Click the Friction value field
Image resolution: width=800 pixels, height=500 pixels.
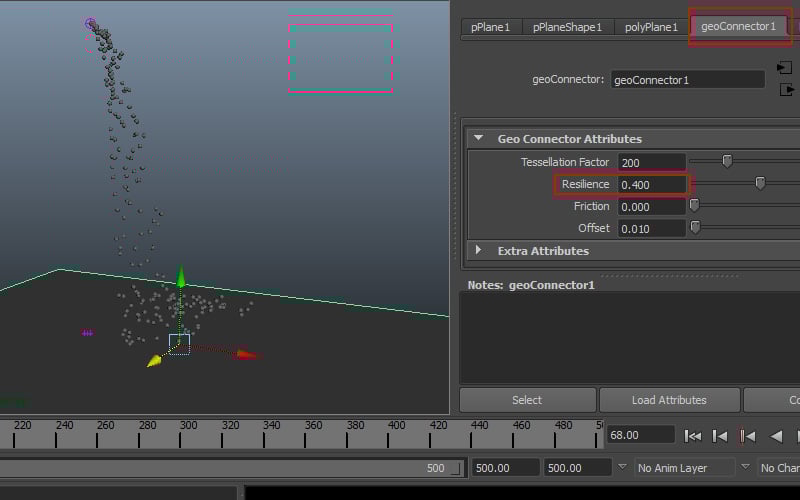click(x=651, y=207)
